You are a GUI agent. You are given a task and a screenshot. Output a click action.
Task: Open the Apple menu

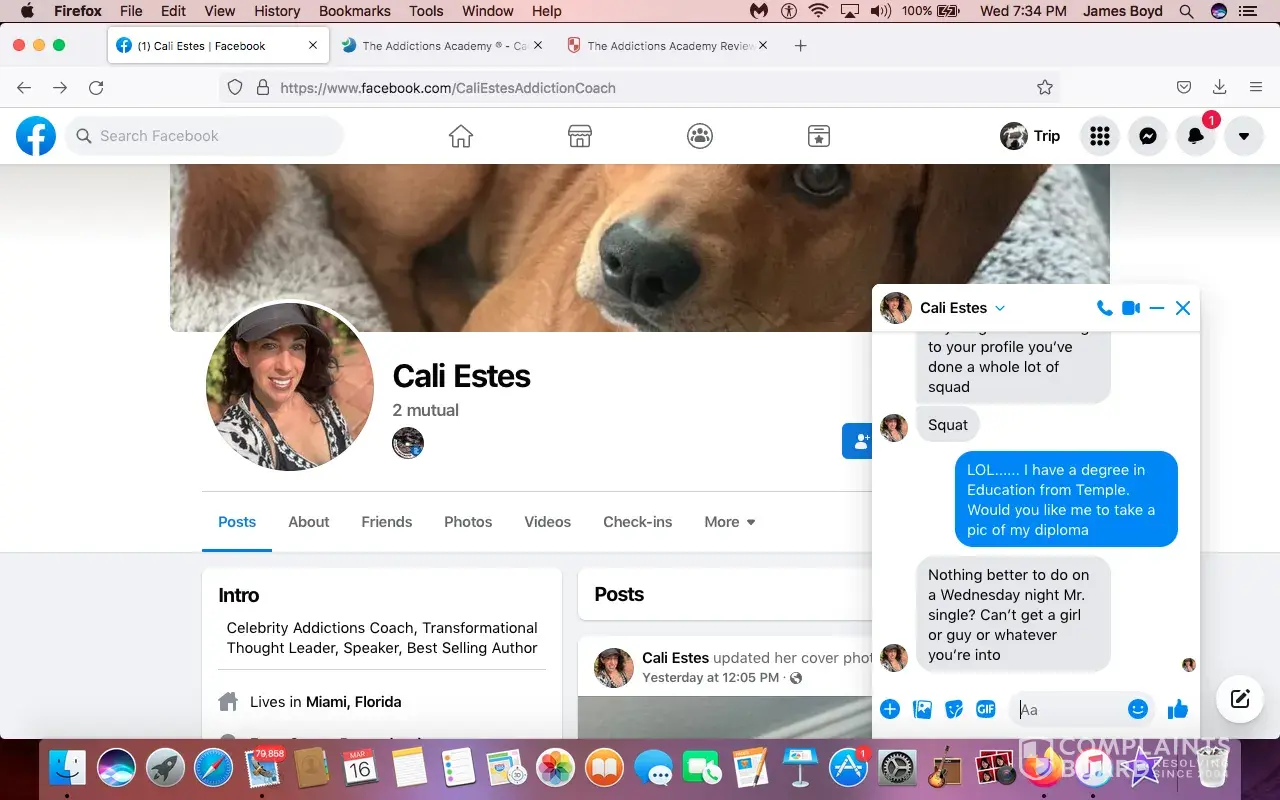(27, 12)
